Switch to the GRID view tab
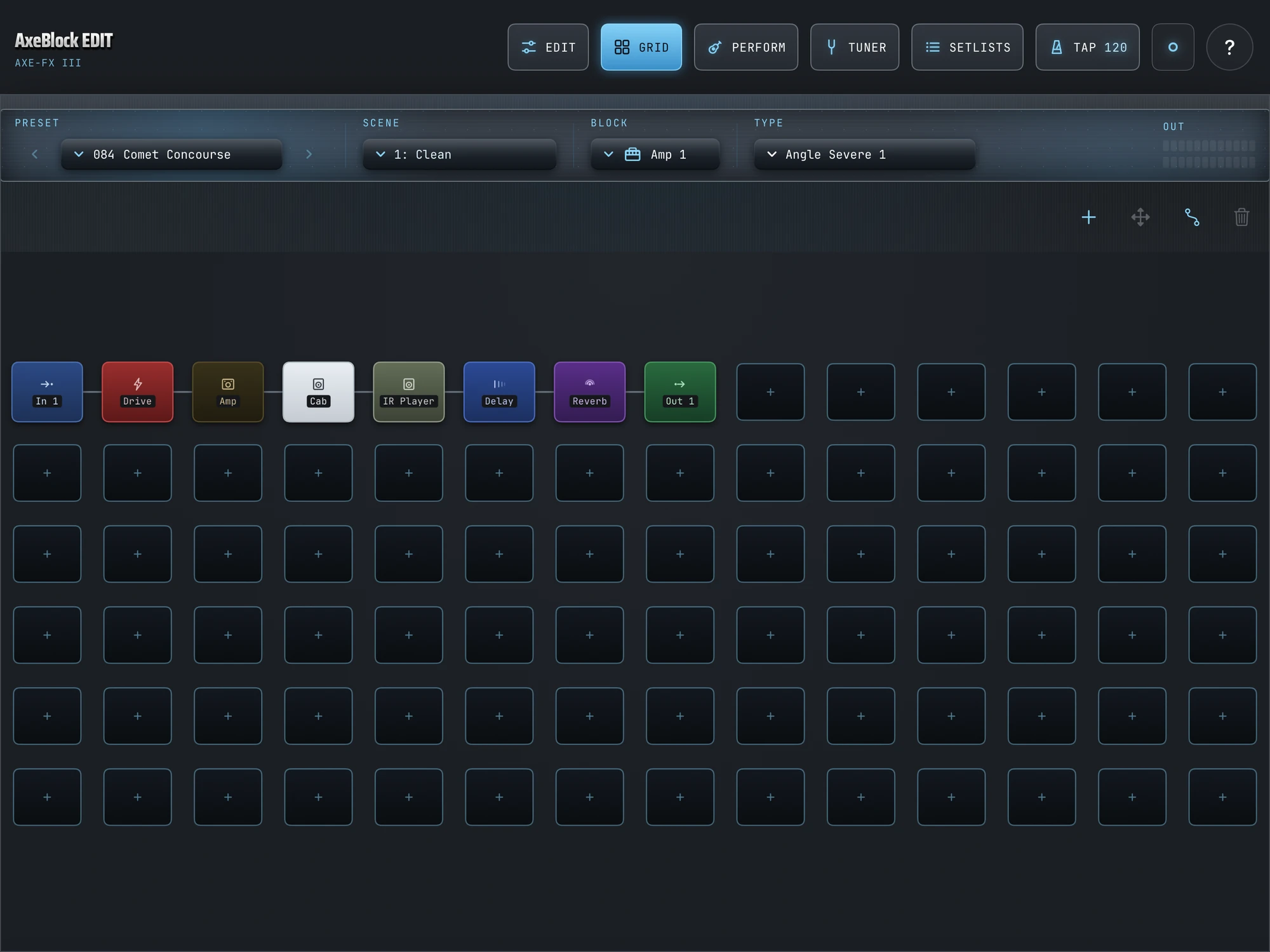1270x952 pixels. click(641, 47)
